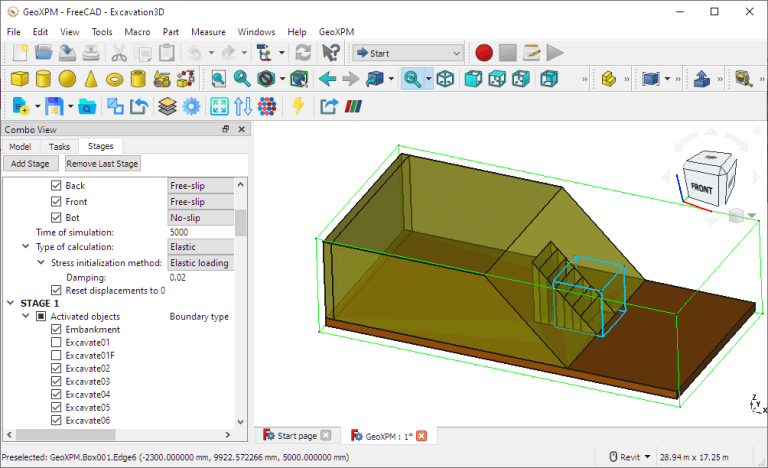The width and height of the screenshot is (768, 468).
Task: Click the stacked layers icon
Action: tap(167, 105)
